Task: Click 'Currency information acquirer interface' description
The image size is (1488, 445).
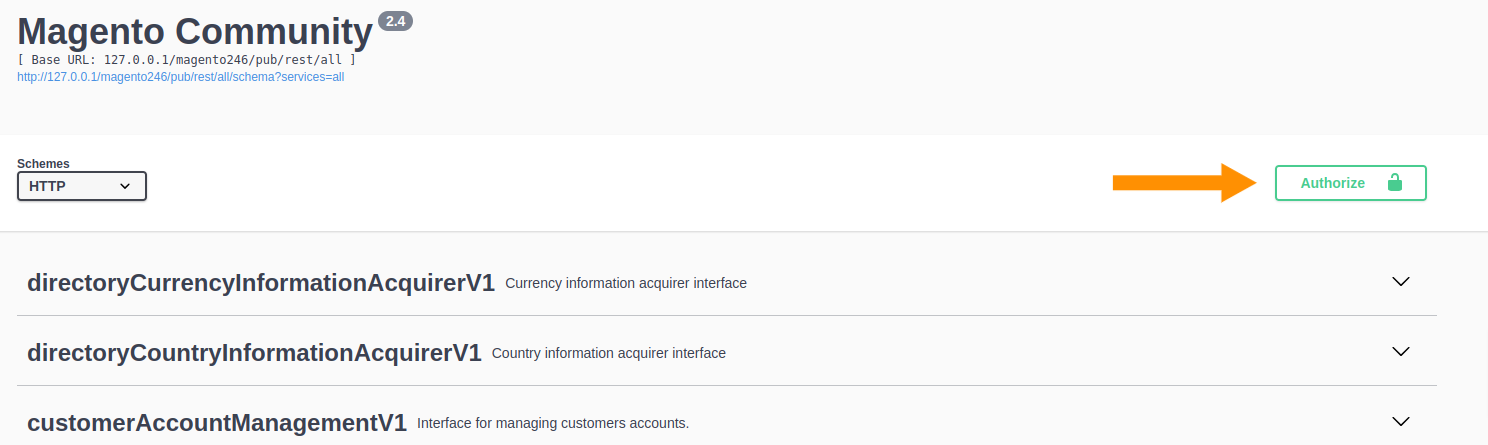Action: point(626,283)
